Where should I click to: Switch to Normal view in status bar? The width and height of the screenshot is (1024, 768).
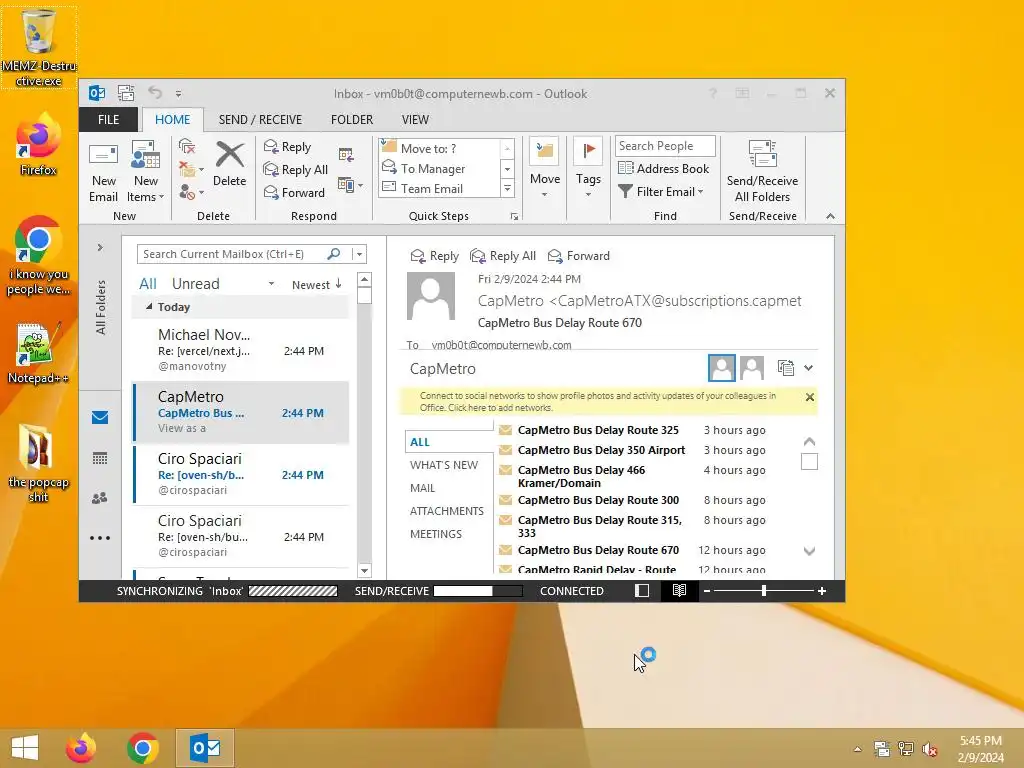pos(642,591)
